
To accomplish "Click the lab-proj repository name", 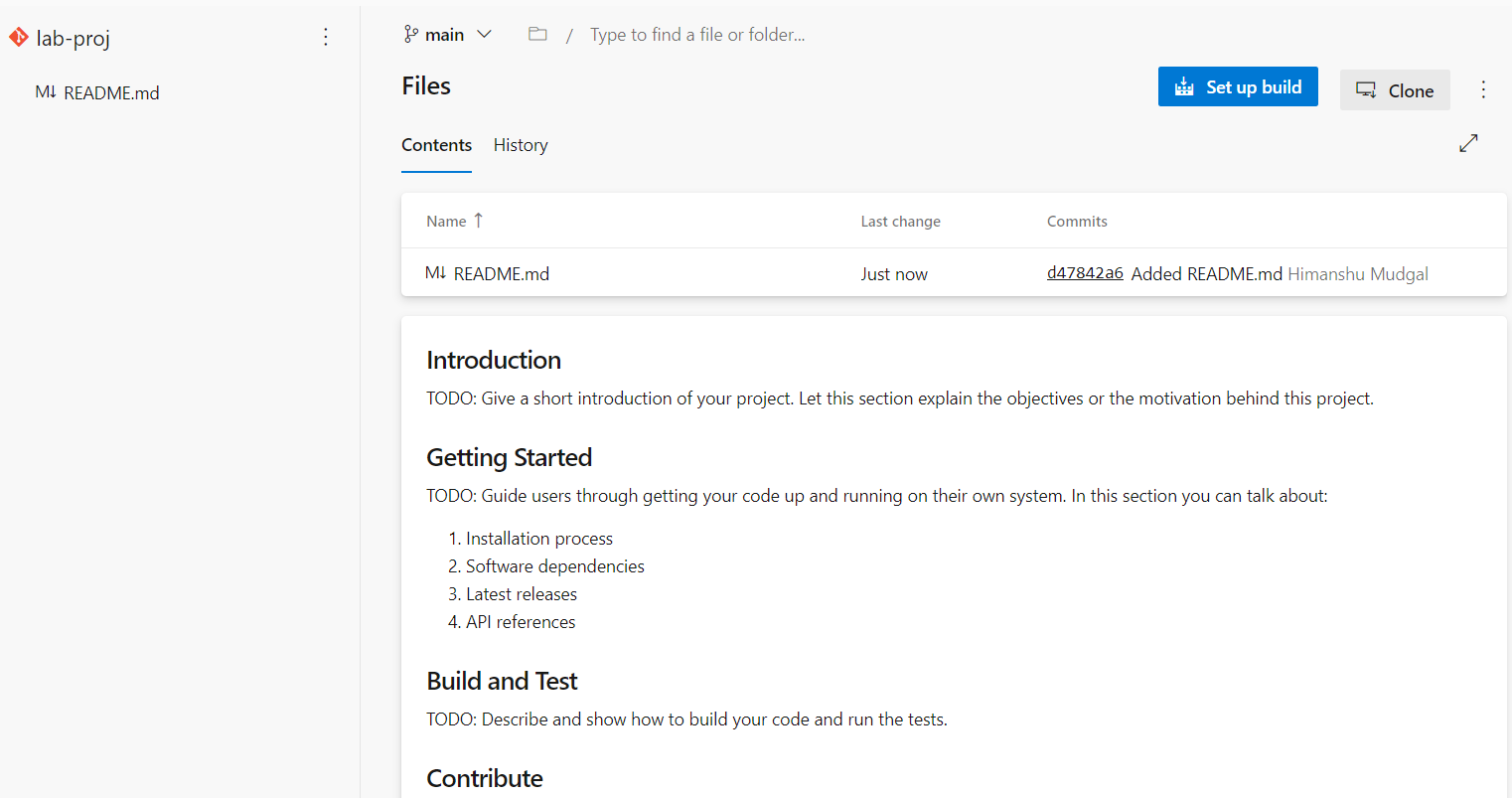I will point(74,39).
